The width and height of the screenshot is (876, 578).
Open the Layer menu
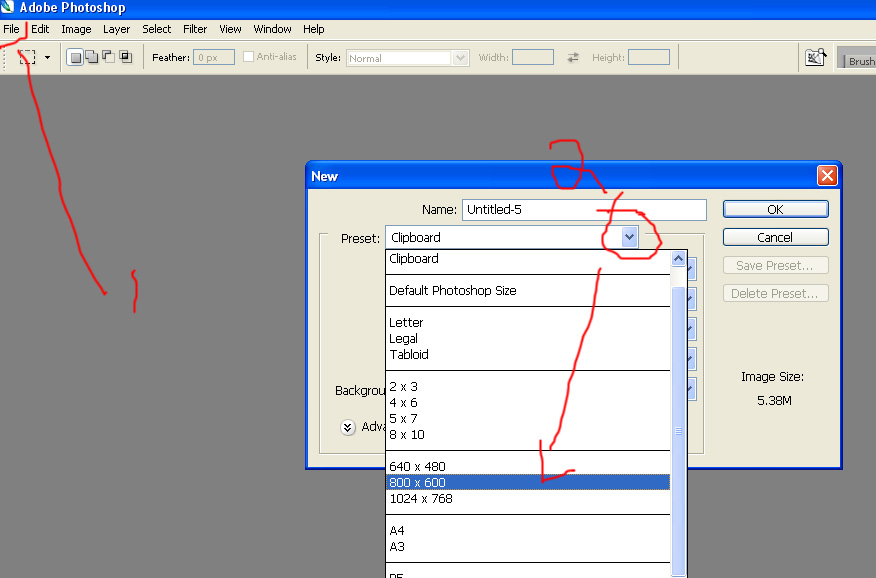pos(116,29)
